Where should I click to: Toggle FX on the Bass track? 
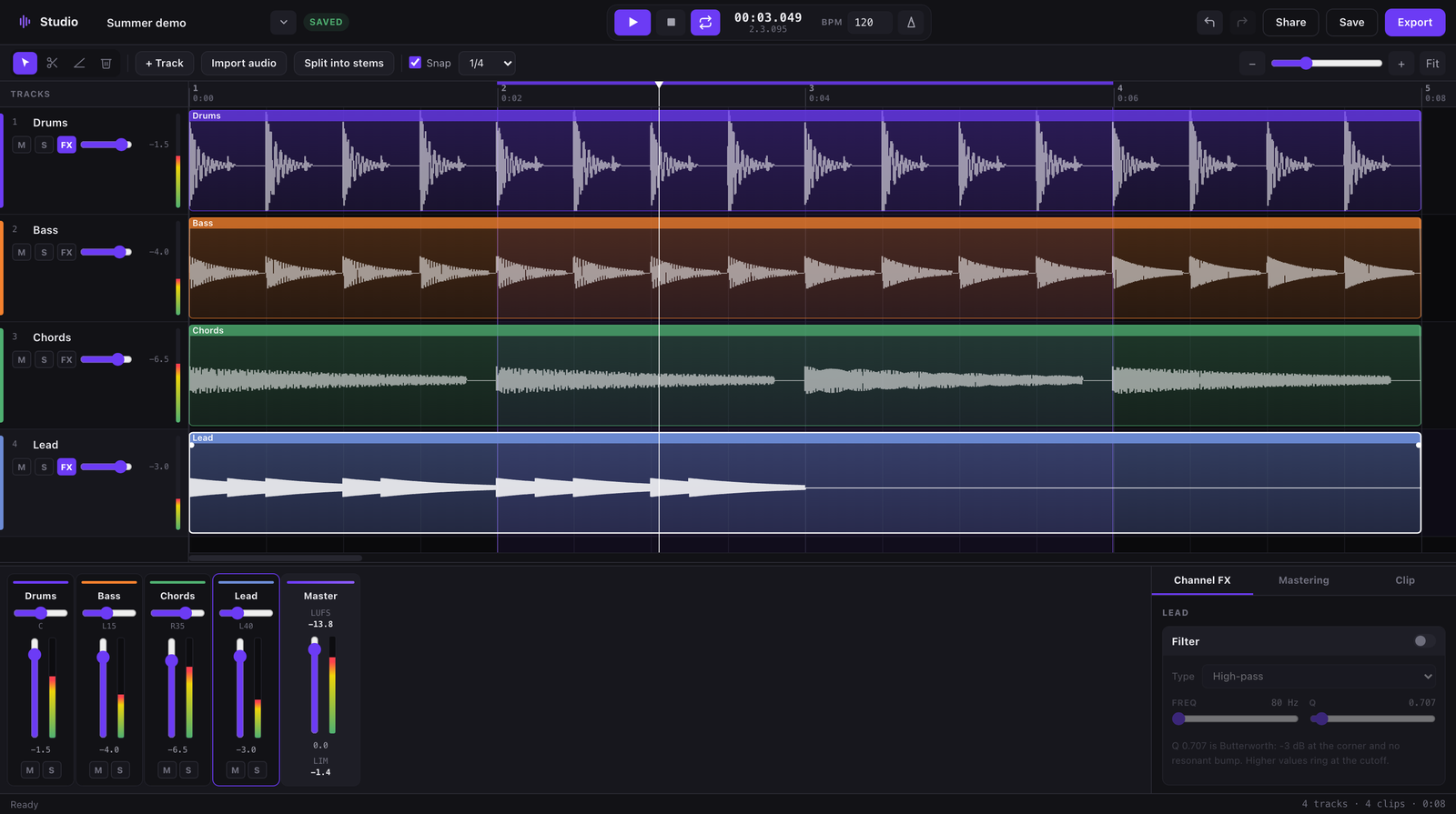[66, 252]
